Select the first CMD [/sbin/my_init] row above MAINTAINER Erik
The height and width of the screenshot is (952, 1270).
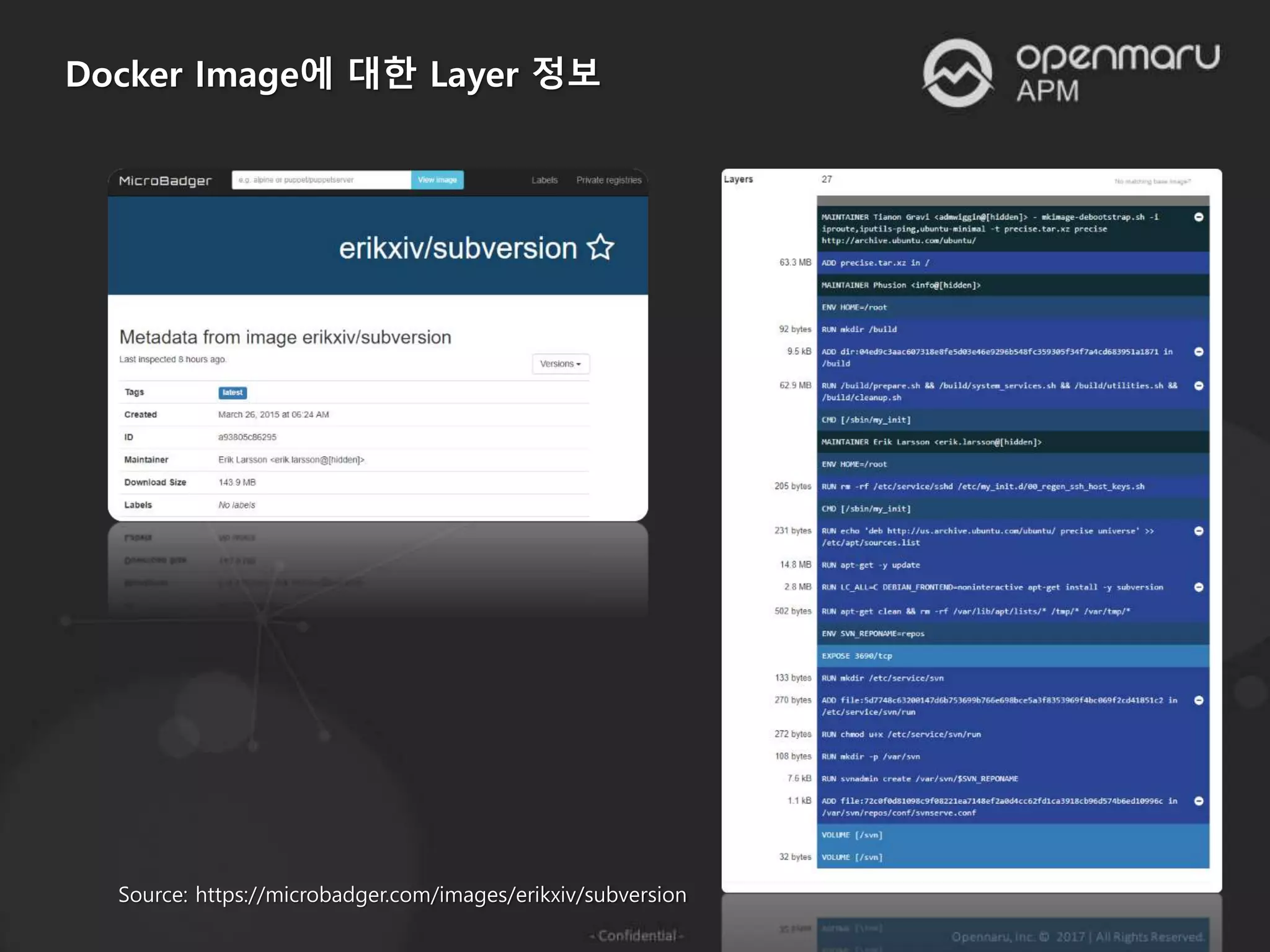tap(1013, 420)
